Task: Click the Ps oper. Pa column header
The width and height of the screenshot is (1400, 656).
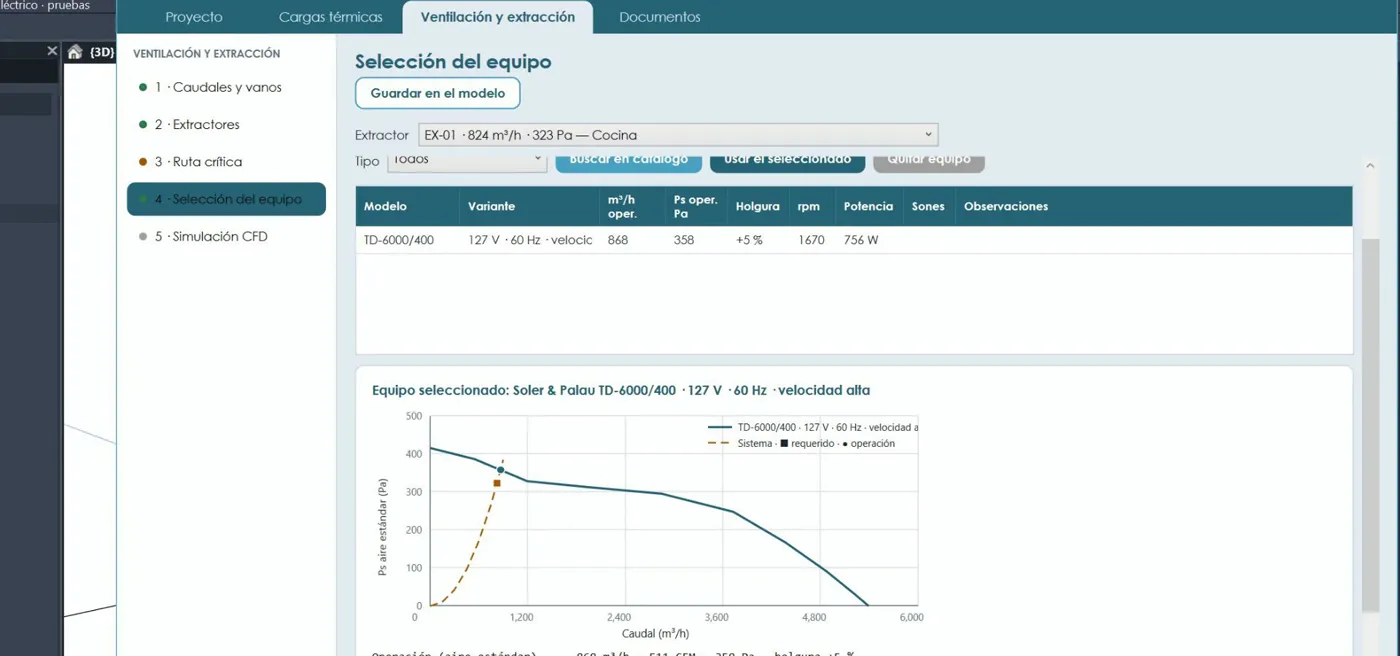Action: [696, 206]
